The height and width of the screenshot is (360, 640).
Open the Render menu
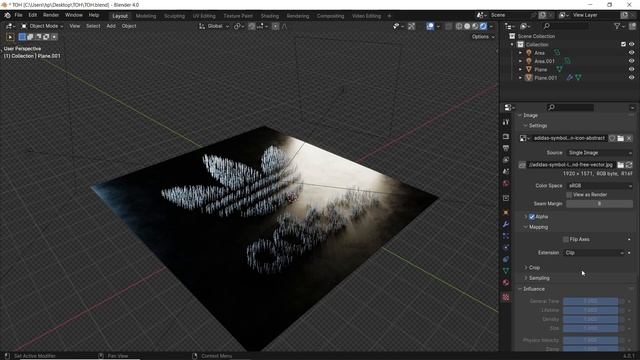pos(51,15)
